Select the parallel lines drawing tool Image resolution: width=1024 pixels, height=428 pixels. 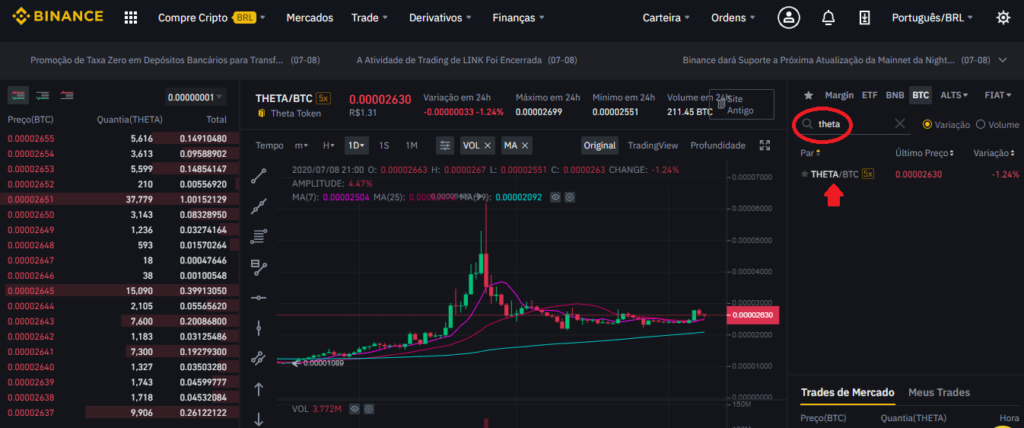point(259,237)
